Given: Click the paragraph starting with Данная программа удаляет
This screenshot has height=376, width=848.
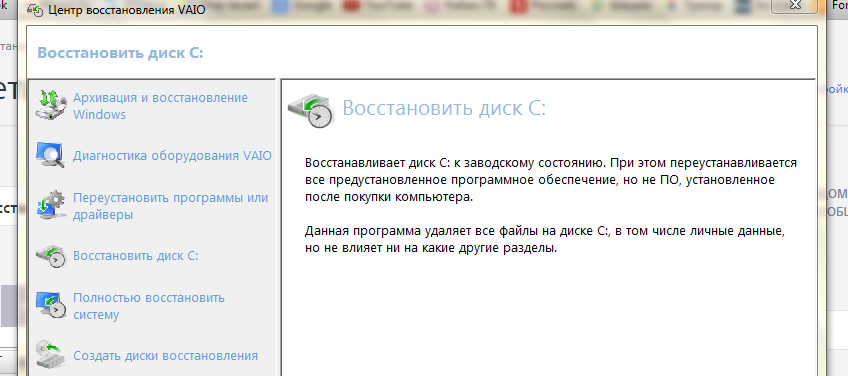Looking at the screenshot, I should click(x=544, y=240).
